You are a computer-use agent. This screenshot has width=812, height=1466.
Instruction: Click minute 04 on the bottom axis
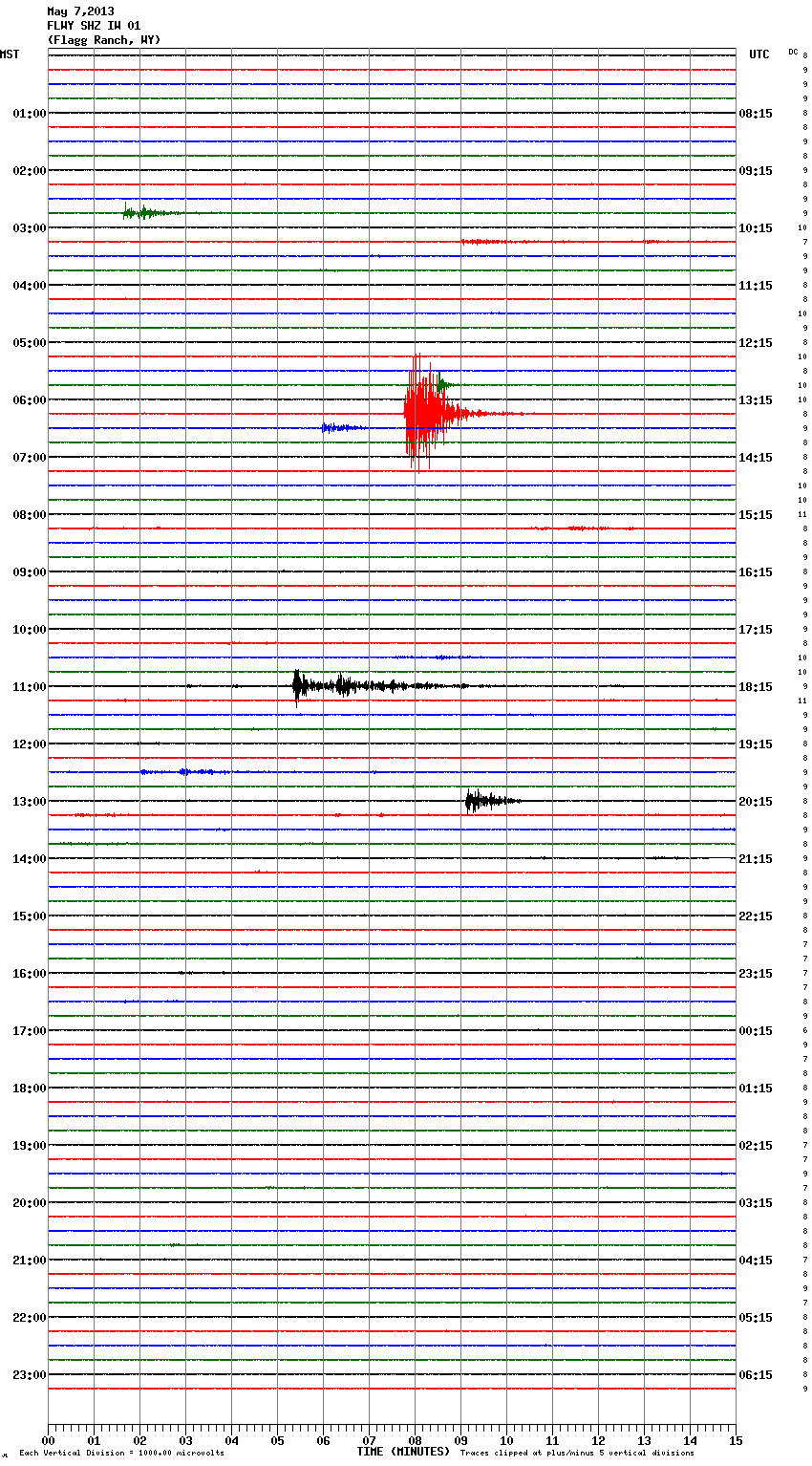(x=231, y=1440)
